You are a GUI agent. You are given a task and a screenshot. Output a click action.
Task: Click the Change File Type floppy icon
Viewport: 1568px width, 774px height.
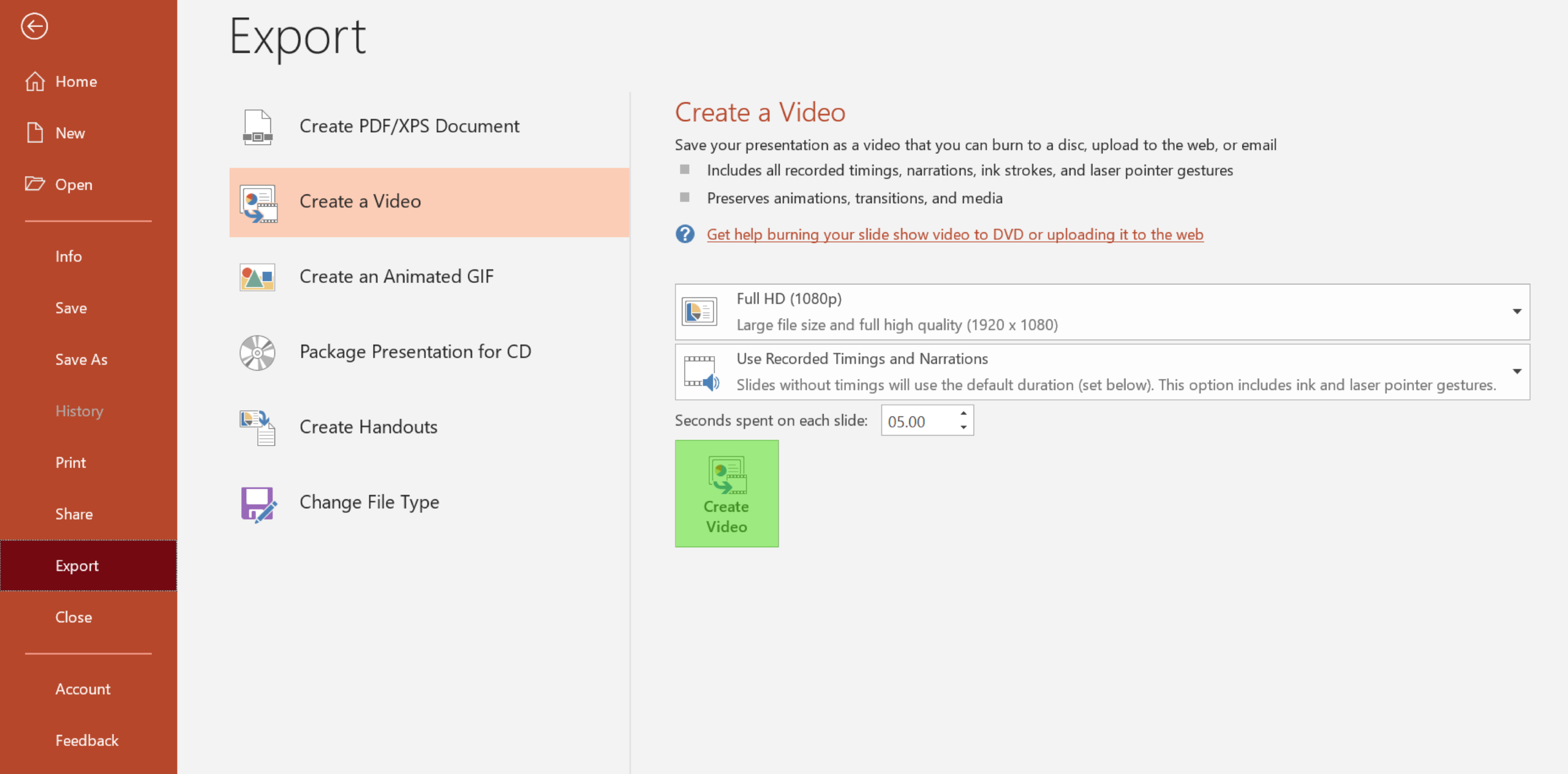[x=258, y=503]
